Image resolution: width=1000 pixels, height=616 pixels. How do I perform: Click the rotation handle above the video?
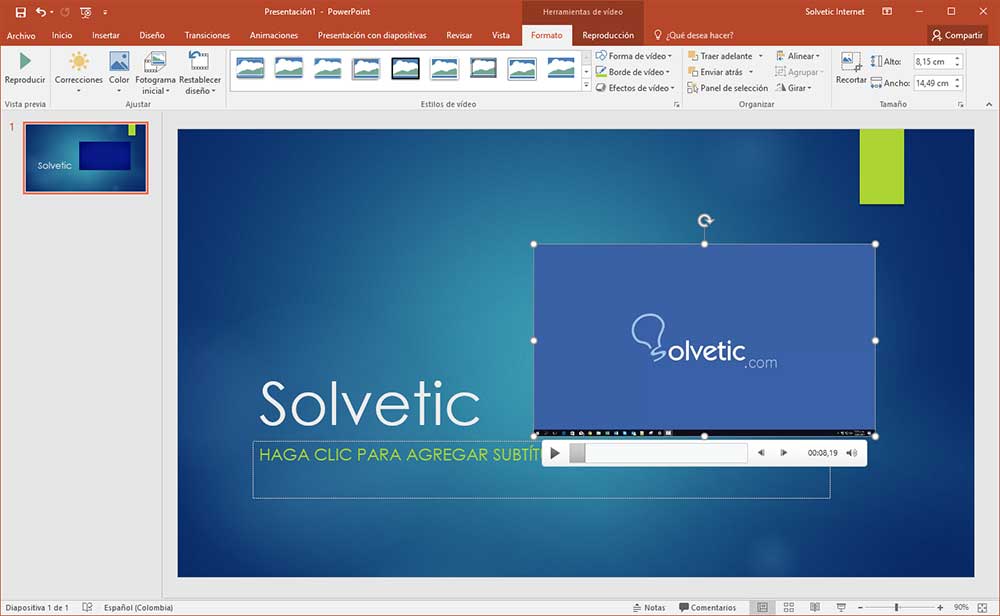[x=705, y=221]
